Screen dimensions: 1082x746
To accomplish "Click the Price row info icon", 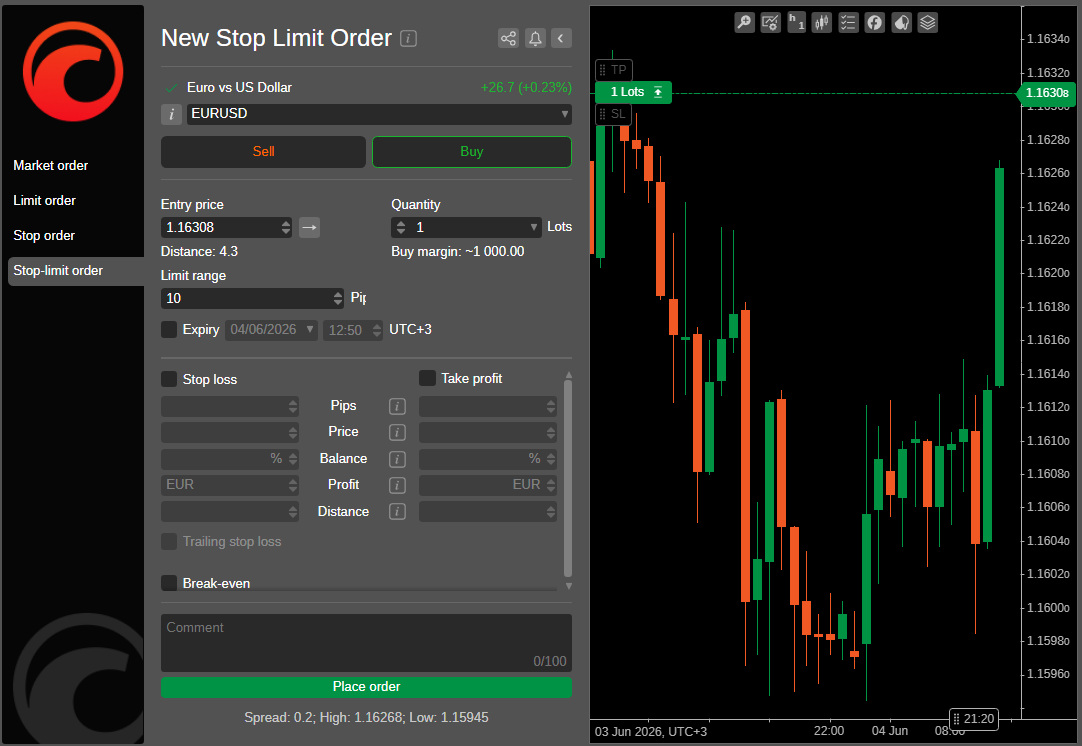I will (397, 432).
